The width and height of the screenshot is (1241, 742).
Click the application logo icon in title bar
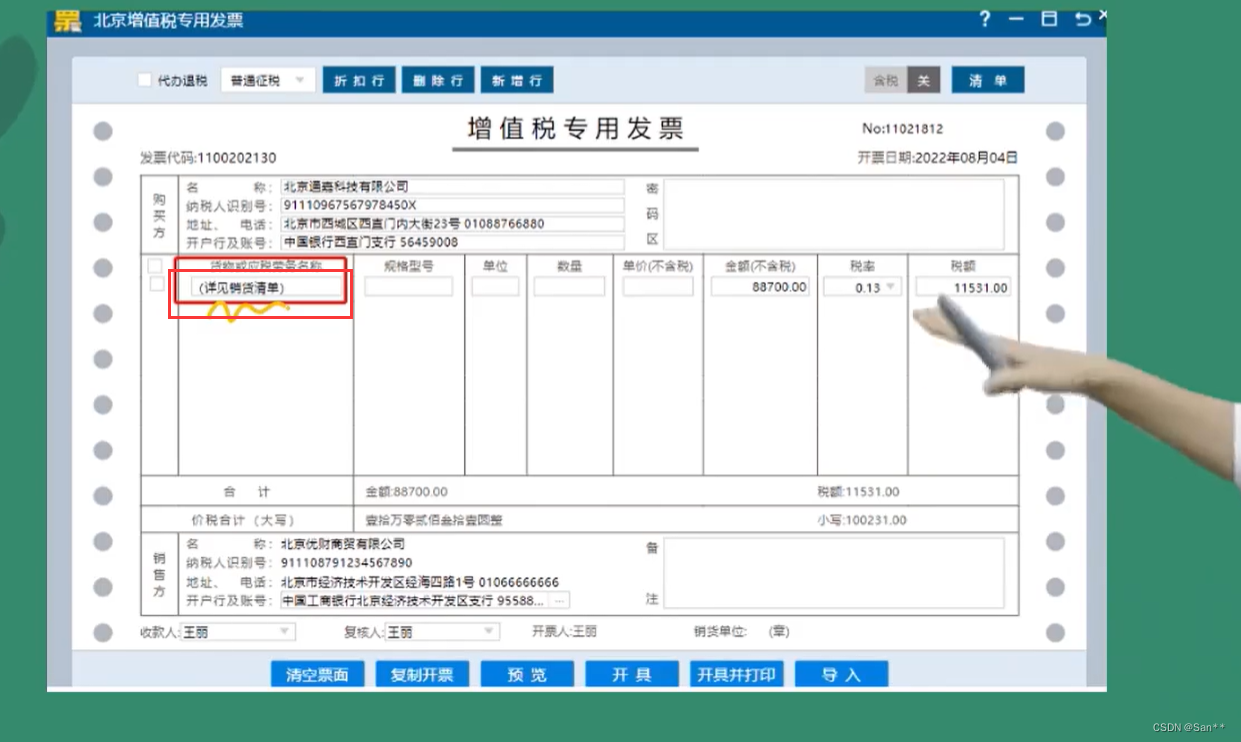67,20
